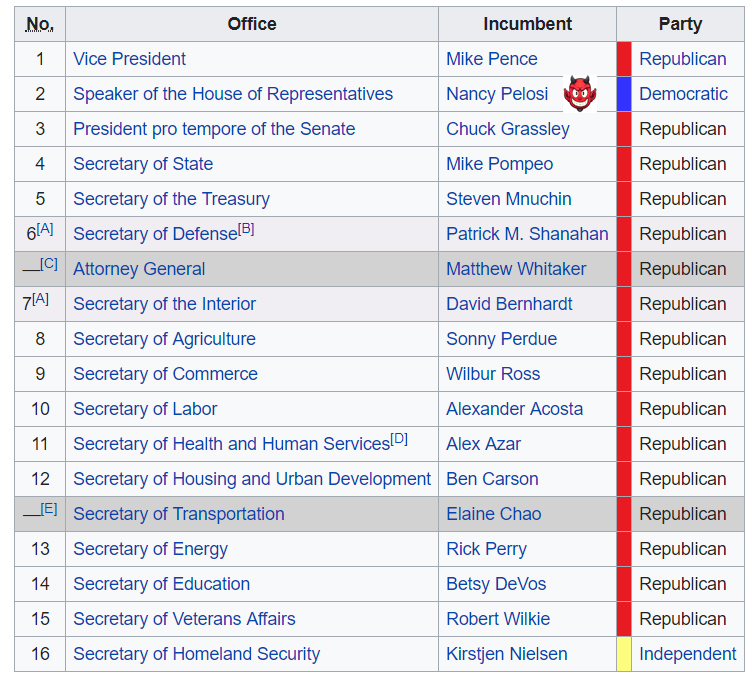Click the red devil face icon
This screenshot has width=753, height=678.
pos(580,94)
